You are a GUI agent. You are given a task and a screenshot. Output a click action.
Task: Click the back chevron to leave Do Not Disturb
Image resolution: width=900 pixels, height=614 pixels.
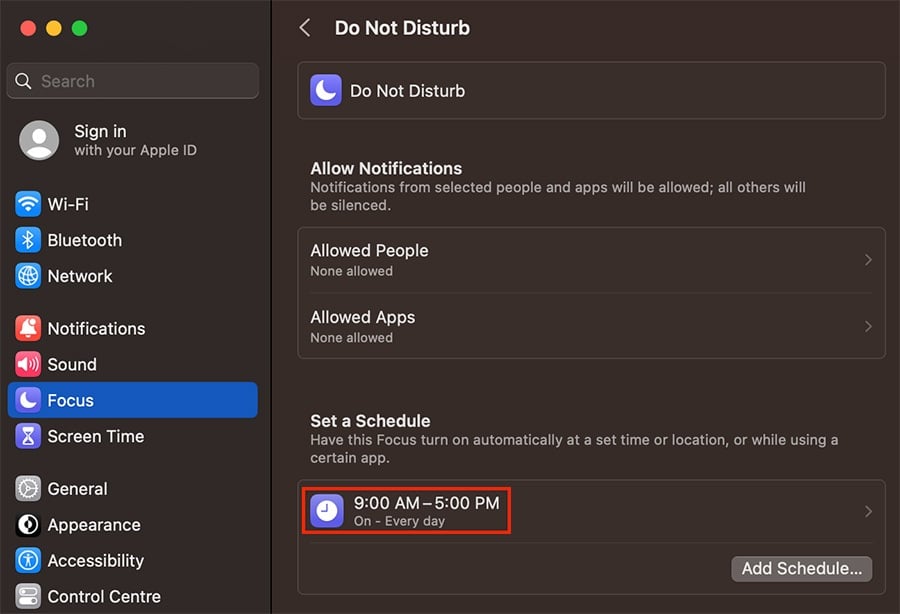click(305, 28)
